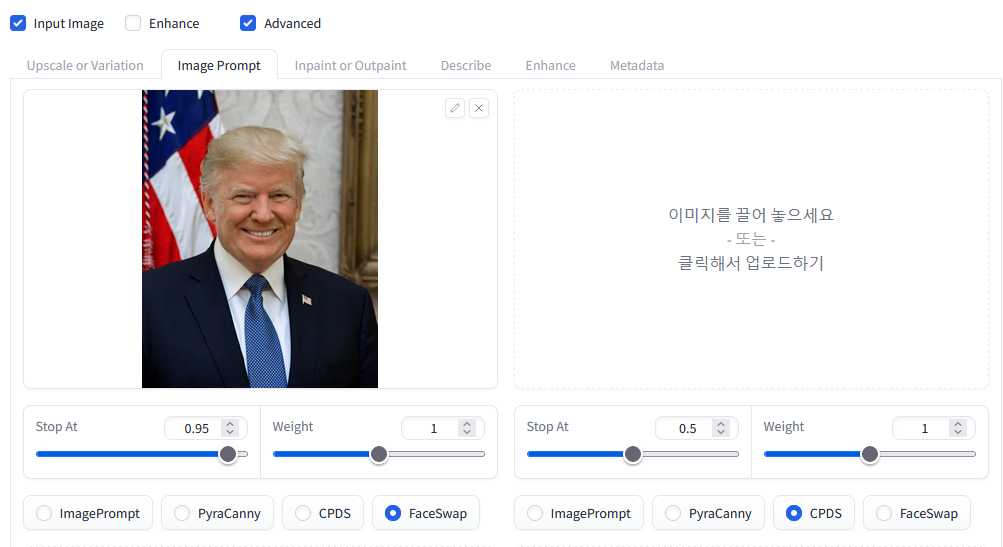Toggle the Advanced checkbox
The width and height of the screenshot is (1003, 547).
(x=248, y=24)
